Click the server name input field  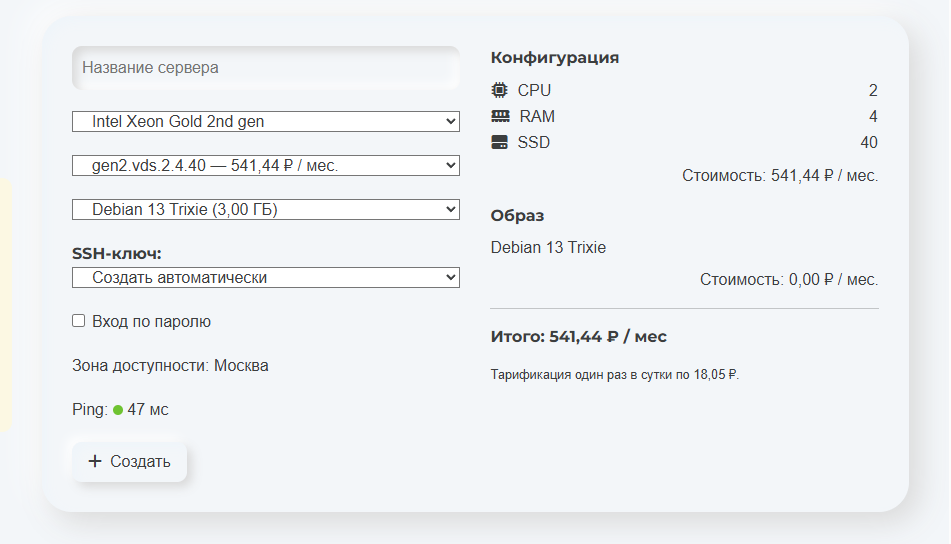point(266,67)
